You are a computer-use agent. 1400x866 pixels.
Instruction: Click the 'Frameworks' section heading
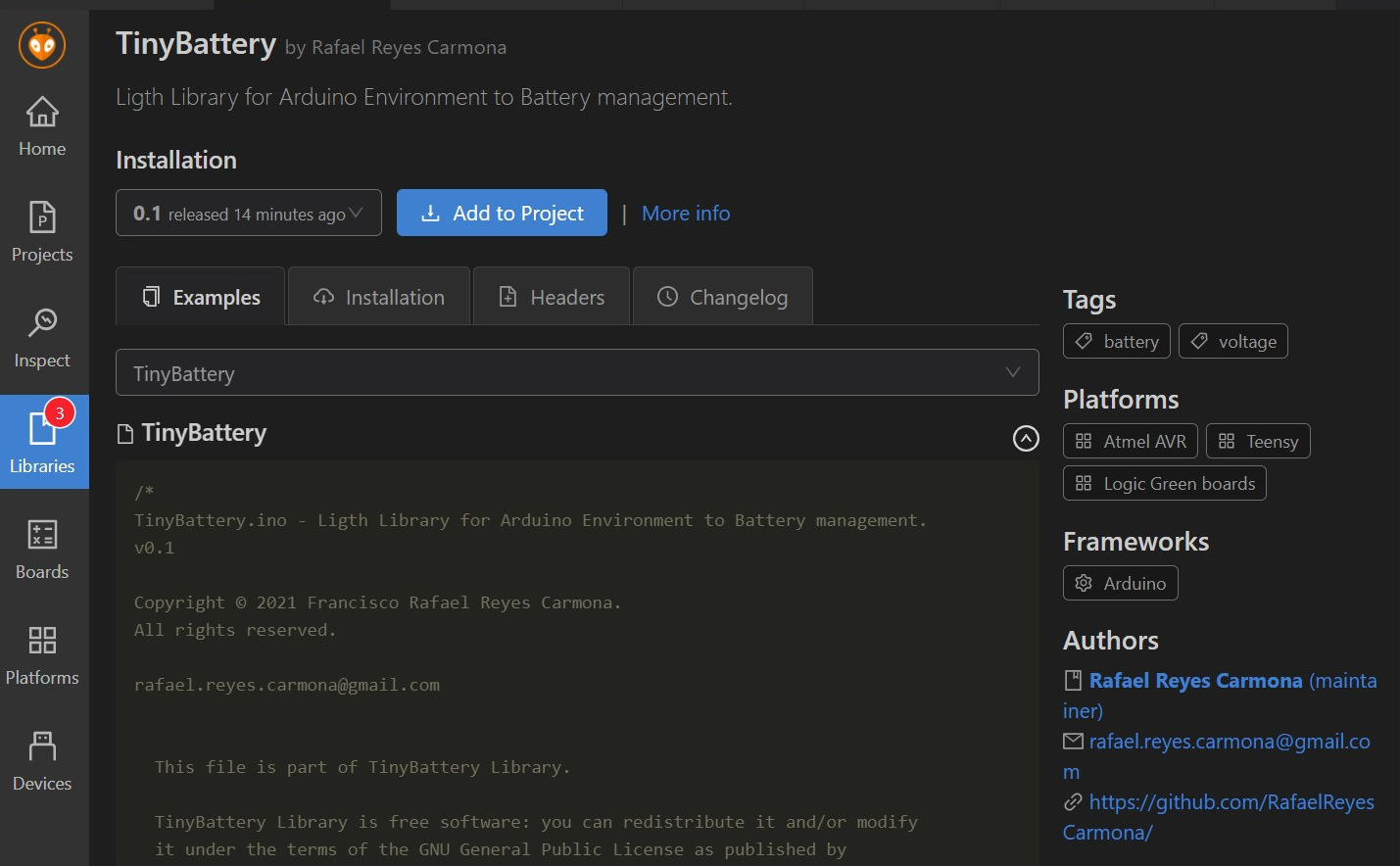coord(1136,541)
